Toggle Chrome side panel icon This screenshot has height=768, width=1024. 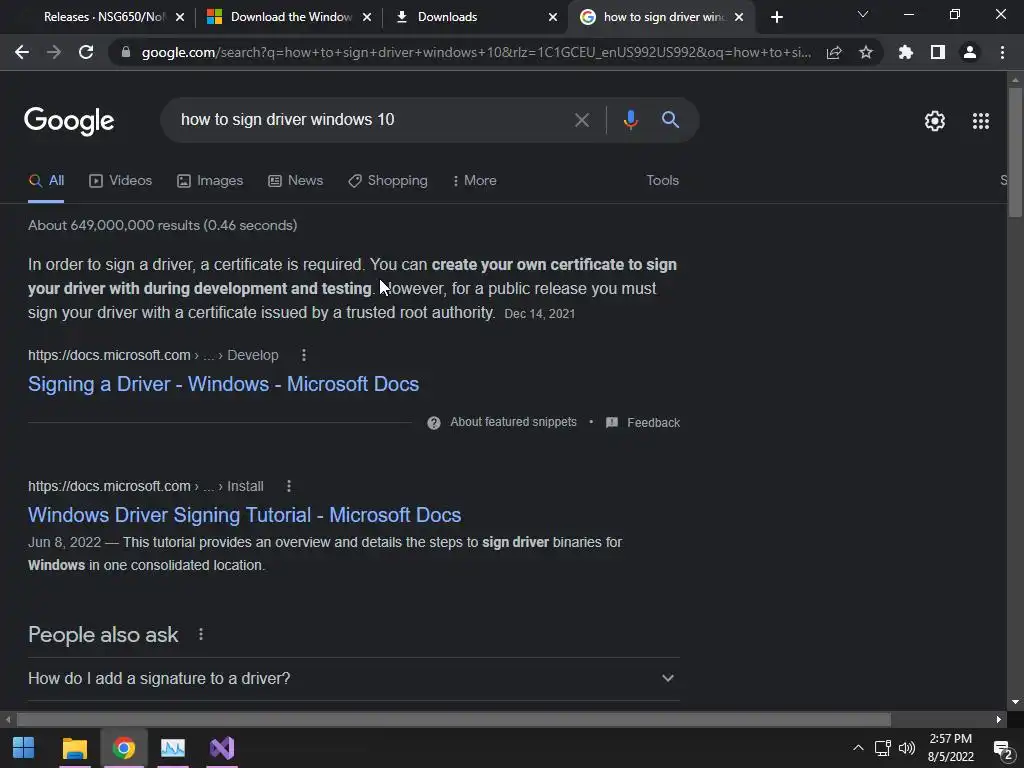[x=938, y=52]
